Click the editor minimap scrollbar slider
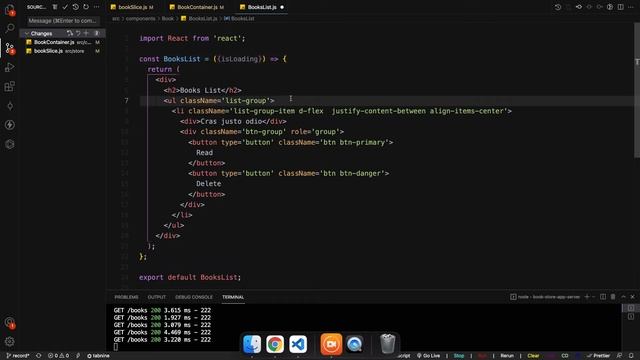 (x=637, y=90)
